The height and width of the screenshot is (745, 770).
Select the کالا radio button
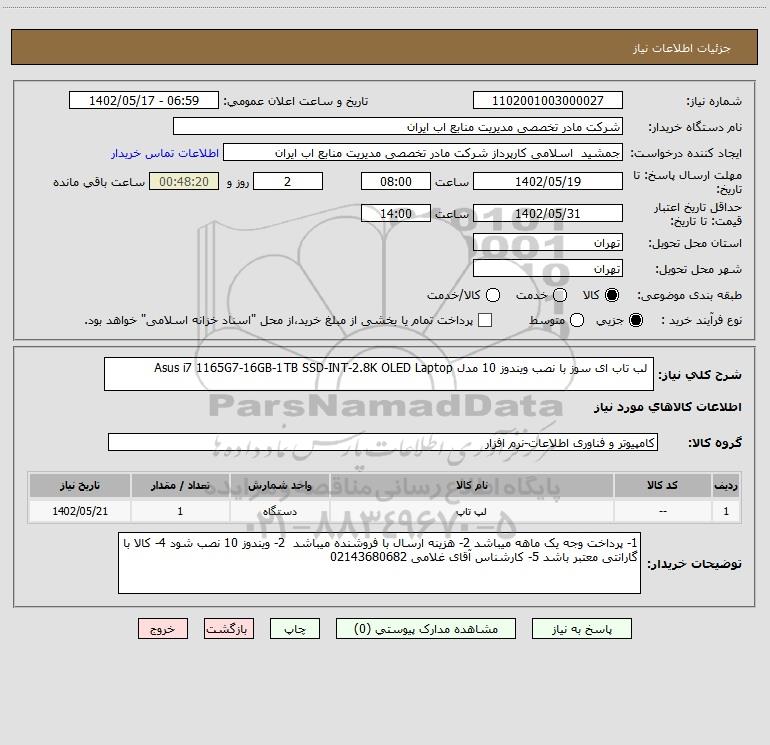pos(612,295)
